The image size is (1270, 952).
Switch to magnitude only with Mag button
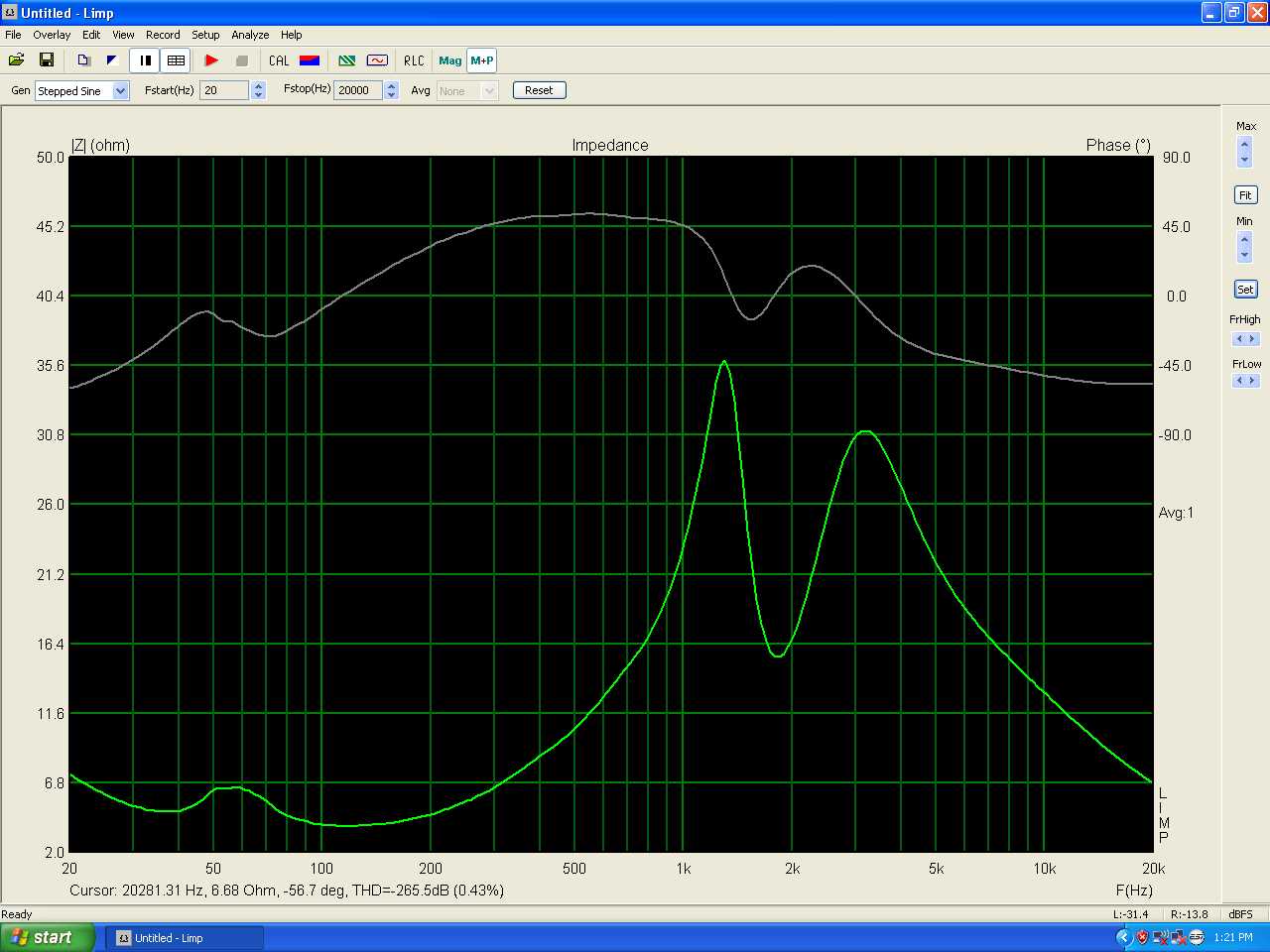(450, 60)
